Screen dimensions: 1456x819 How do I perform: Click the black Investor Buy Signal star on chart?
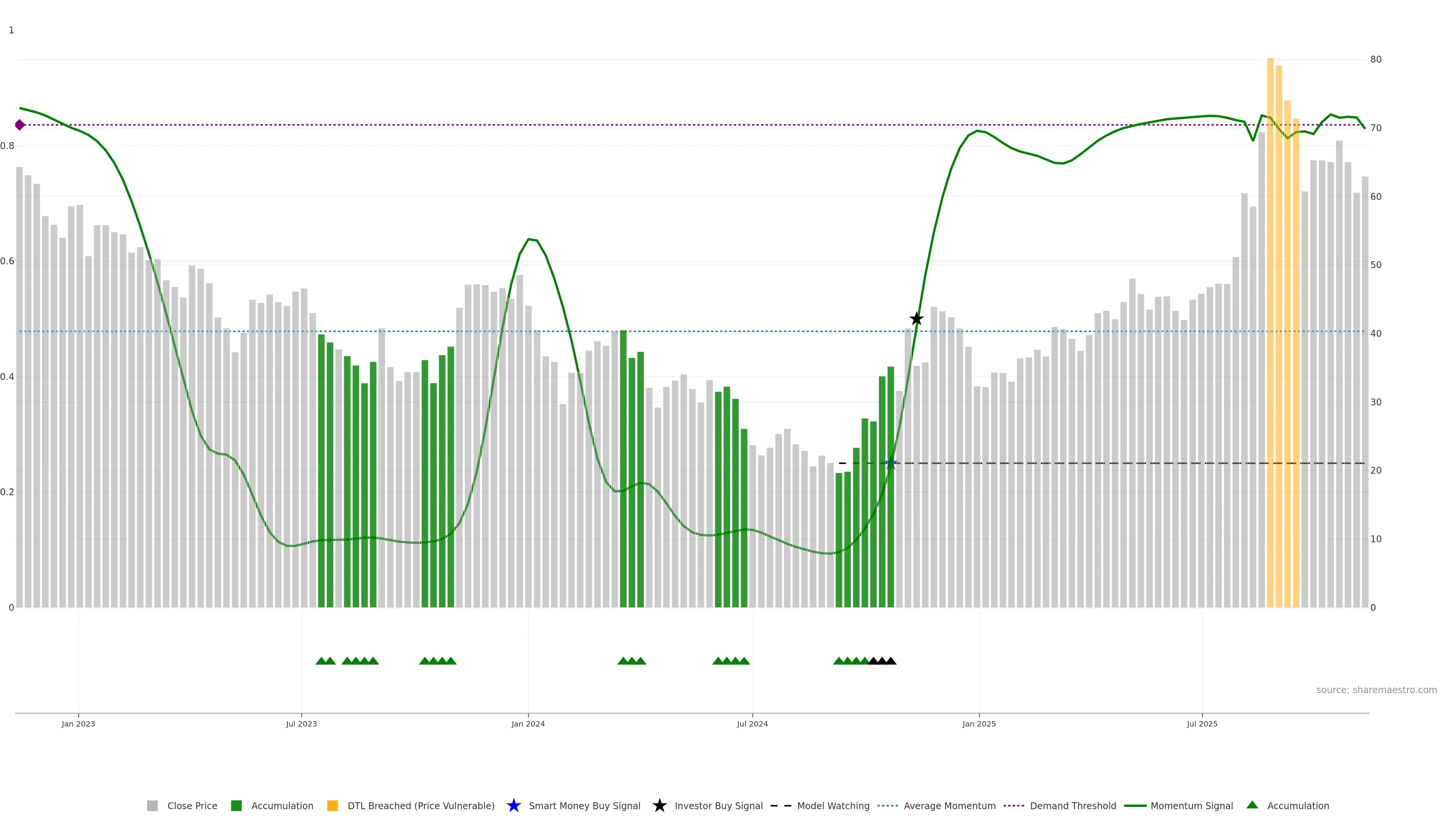[916, 319]
